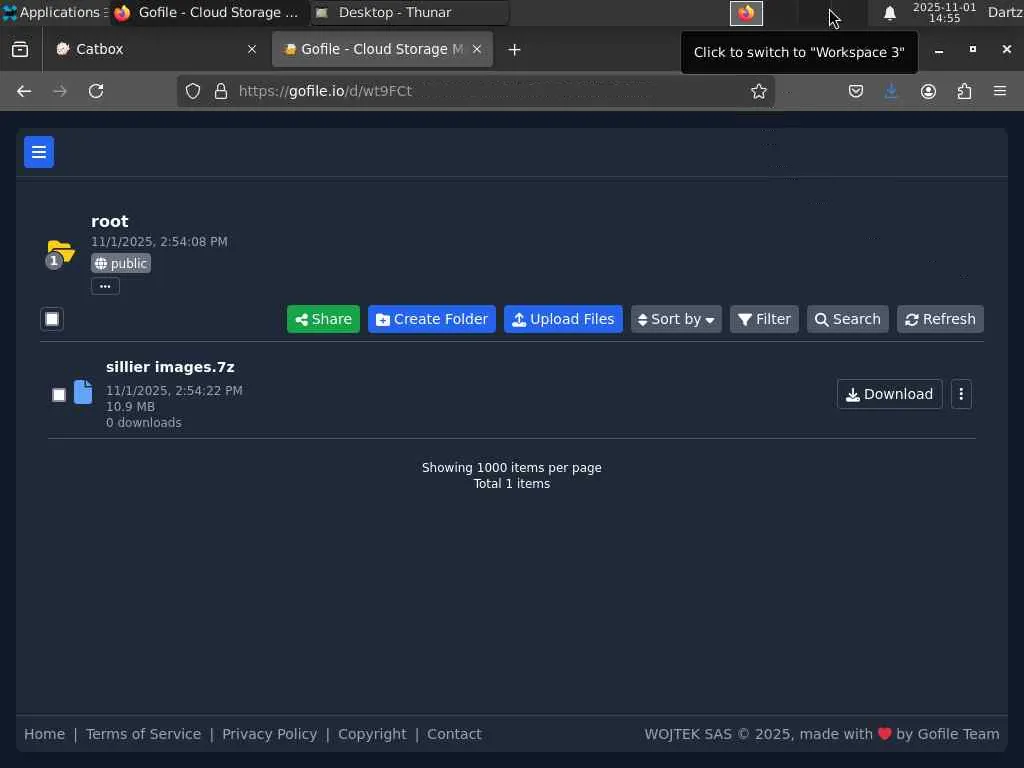This screenshot has height=768, width=1024.
Task: Switch to Gofile window in taskbar
Action: [x=208, y=12]
